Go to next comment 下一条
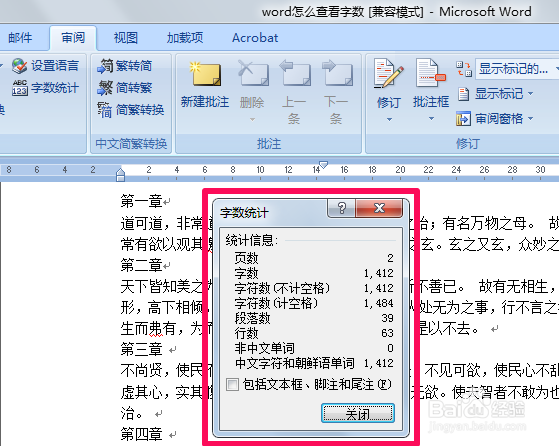Viewport: 559px width, 446px height. tap(336, 92)
